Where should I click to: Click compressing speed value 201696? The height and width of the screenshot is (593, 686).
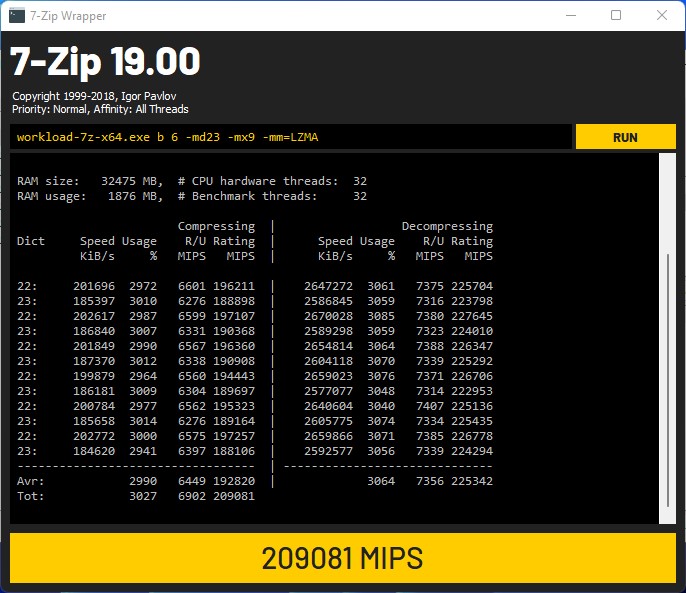pos(94,286)
